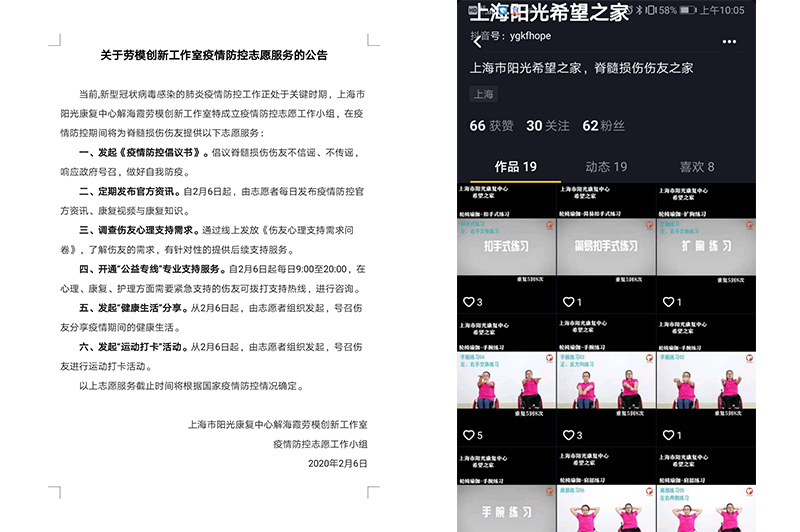Switch to the 动态 19 tab
This screenshot has width=800, height=532.
click(606, 166)
